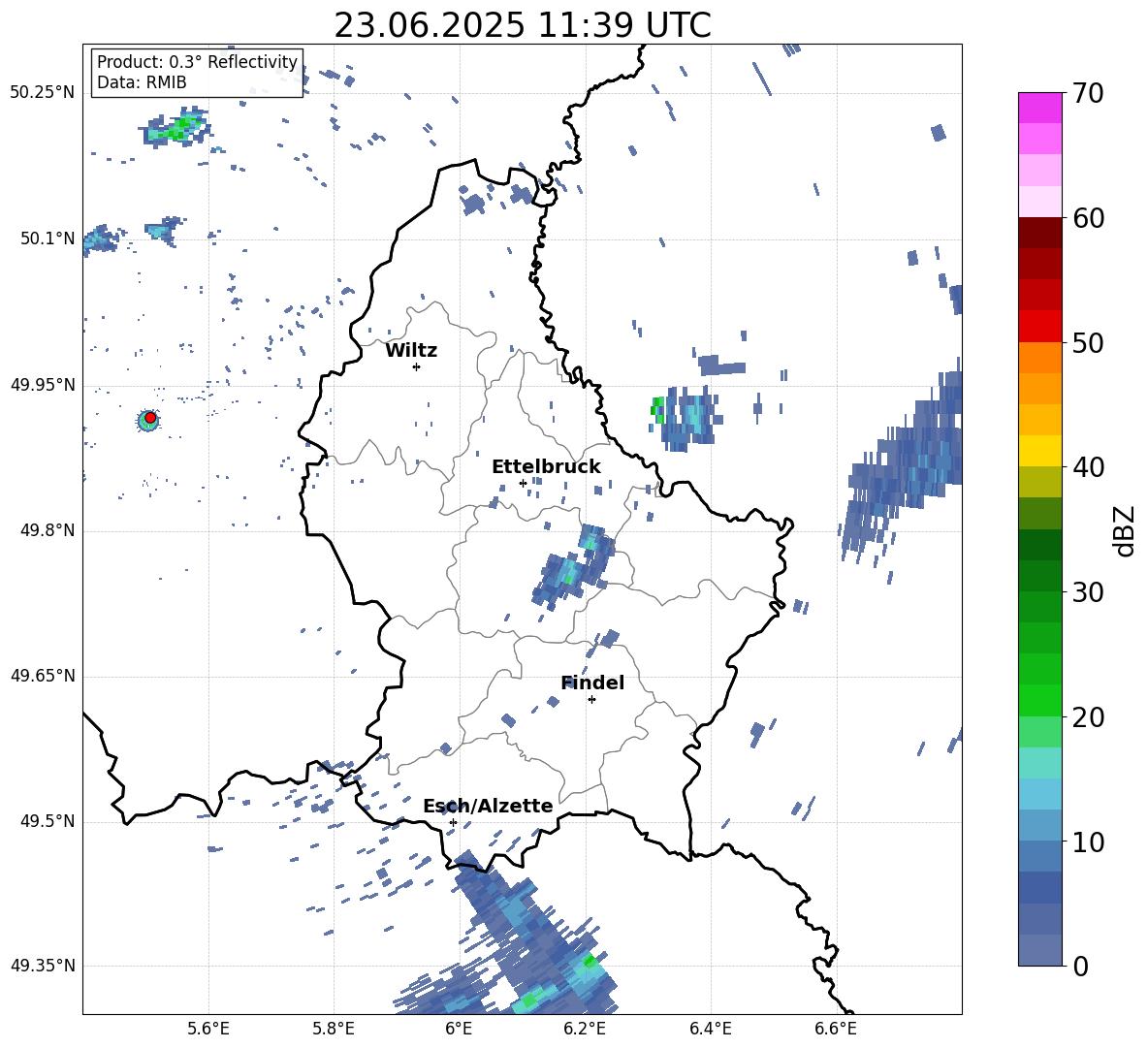Viewport: 1148px width, 1048px height.
Task: Click the colorbar tick label 20
Action: (x=1088, y=717)
